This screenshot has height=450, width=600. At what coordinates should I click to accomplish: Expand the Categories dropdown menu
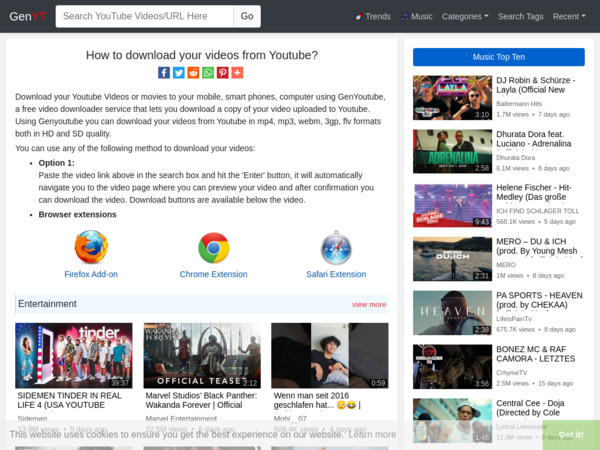click(x=465, y=16)
